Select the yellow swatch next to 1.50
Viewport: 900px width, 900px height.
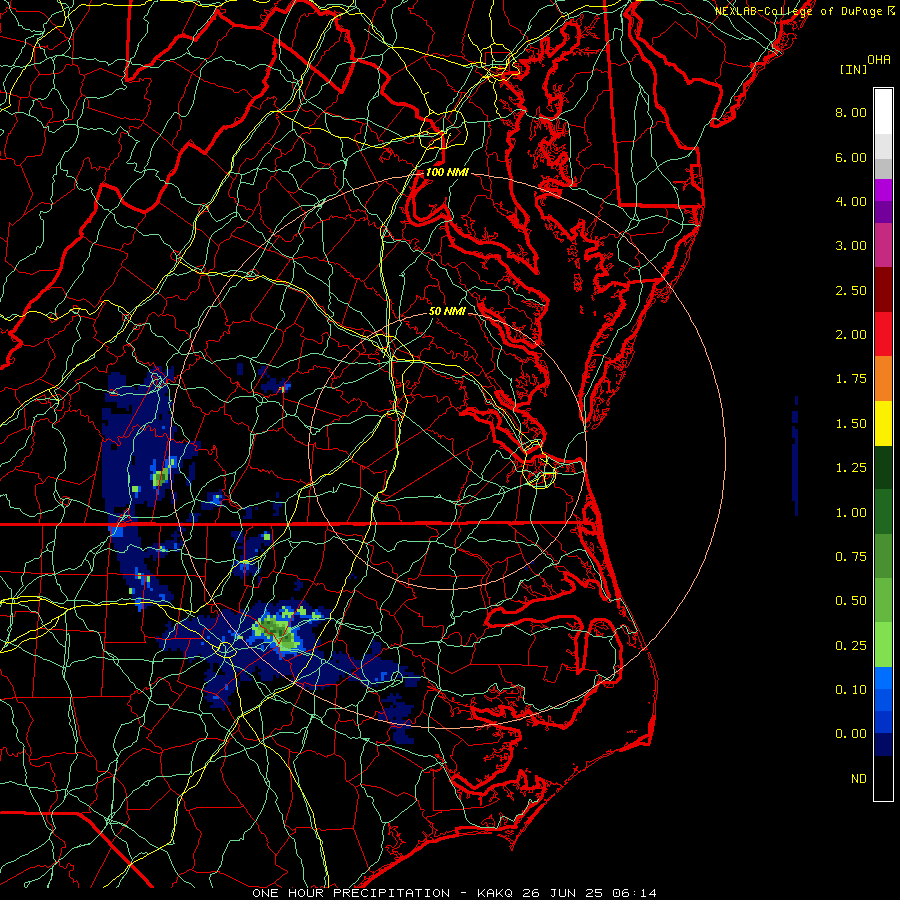point(883,423)
